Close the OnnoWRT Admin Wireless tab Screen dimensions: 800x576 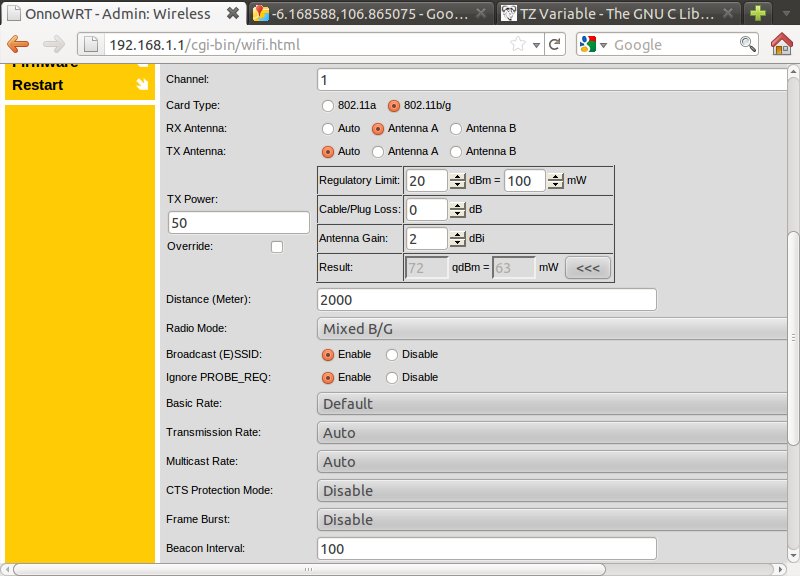pyautogui.click(x=232, y=14)
